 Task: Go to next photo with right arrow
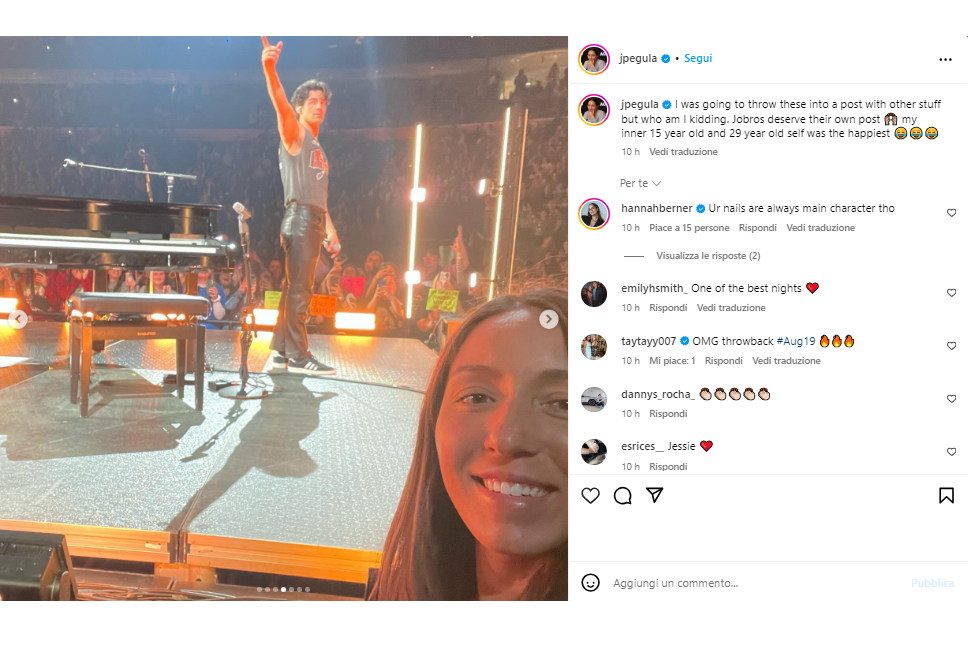(549, 319)
